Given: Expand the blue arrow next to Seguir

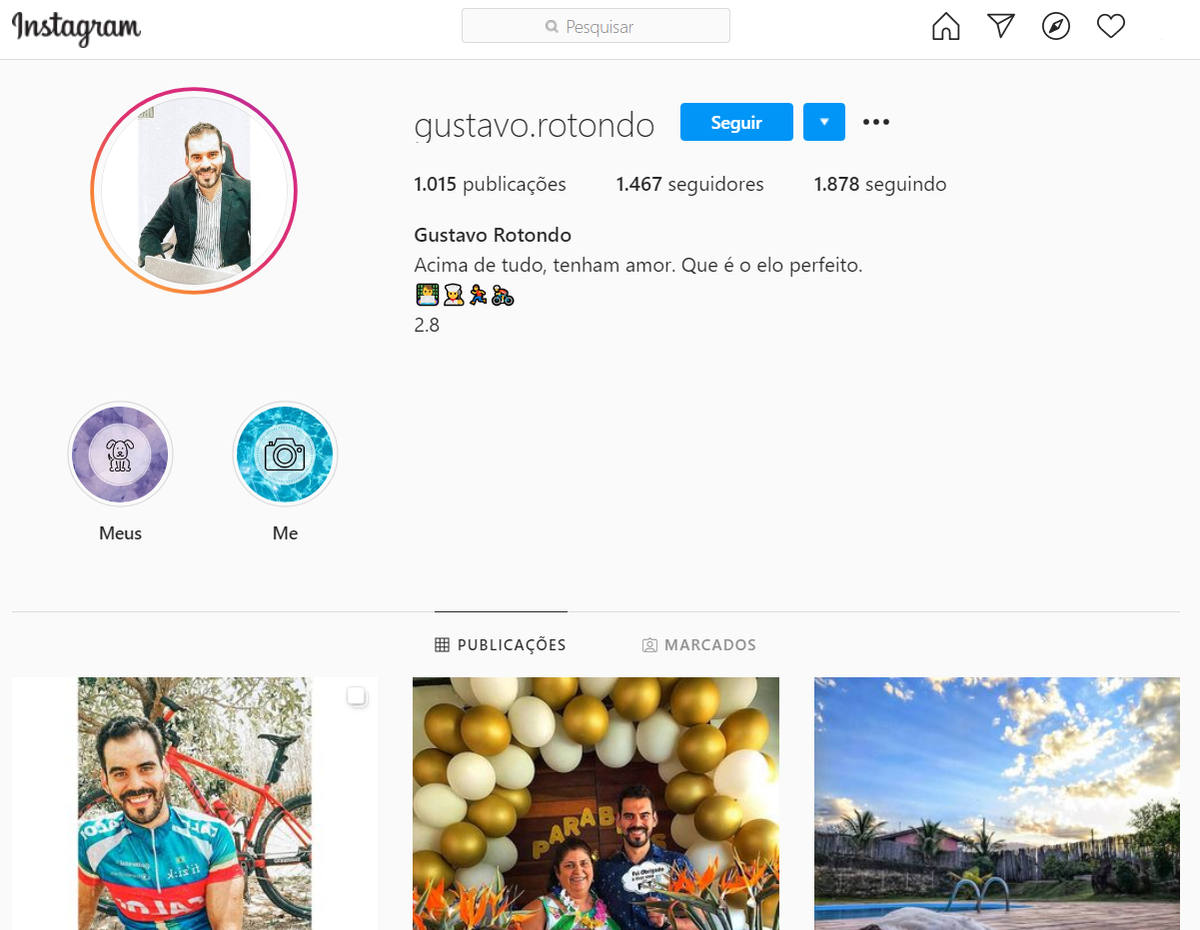Looking at the screenshot, I should 824,121.
